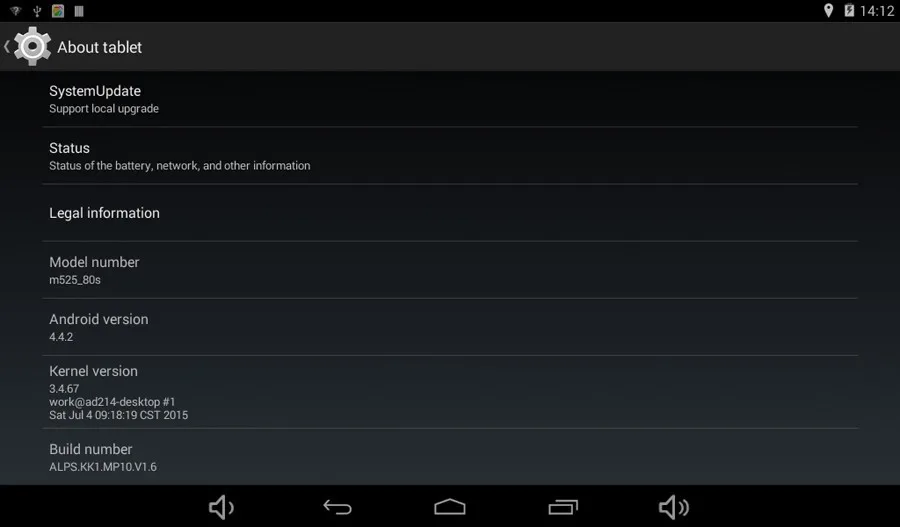Tap the volume up icon in navigation bar
Viewport: 900px width, 527px height.
[x=674, y=507]
